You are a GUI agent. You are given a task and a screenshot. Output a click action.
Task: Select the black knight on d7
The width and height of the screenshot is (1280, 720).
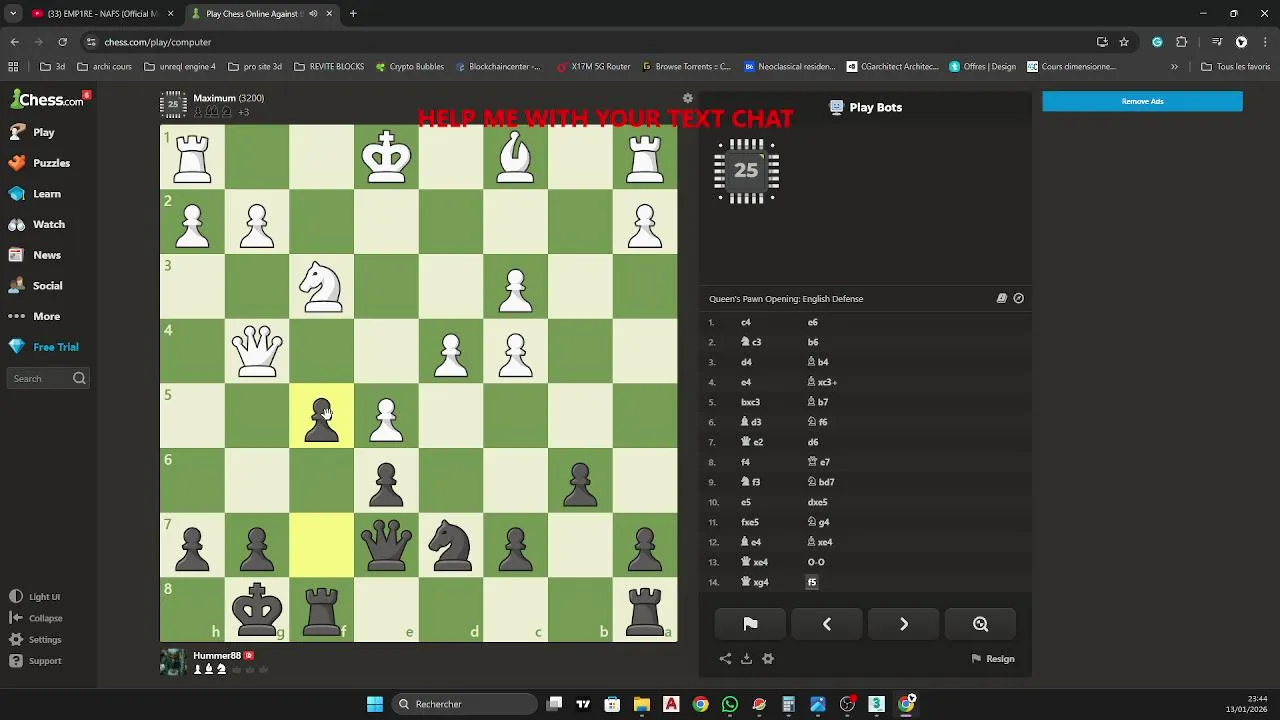[451, 546]
